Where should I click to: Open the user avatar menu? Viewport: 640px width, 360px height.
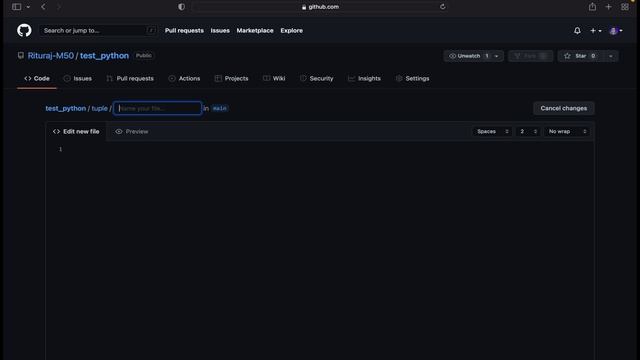616,31
